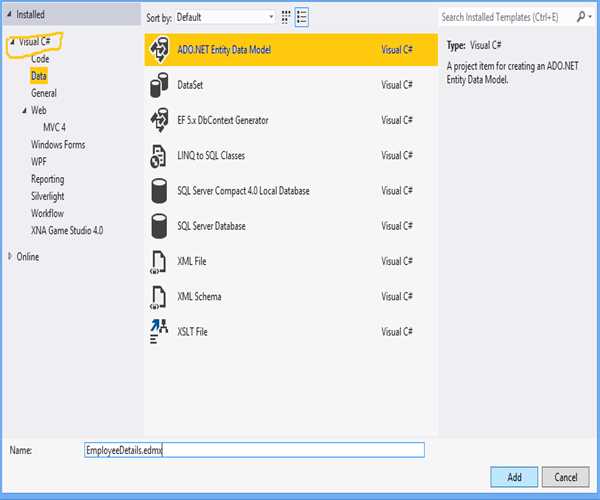
Task: Switch to medium icons list view
Action: [x=302, y=17]
